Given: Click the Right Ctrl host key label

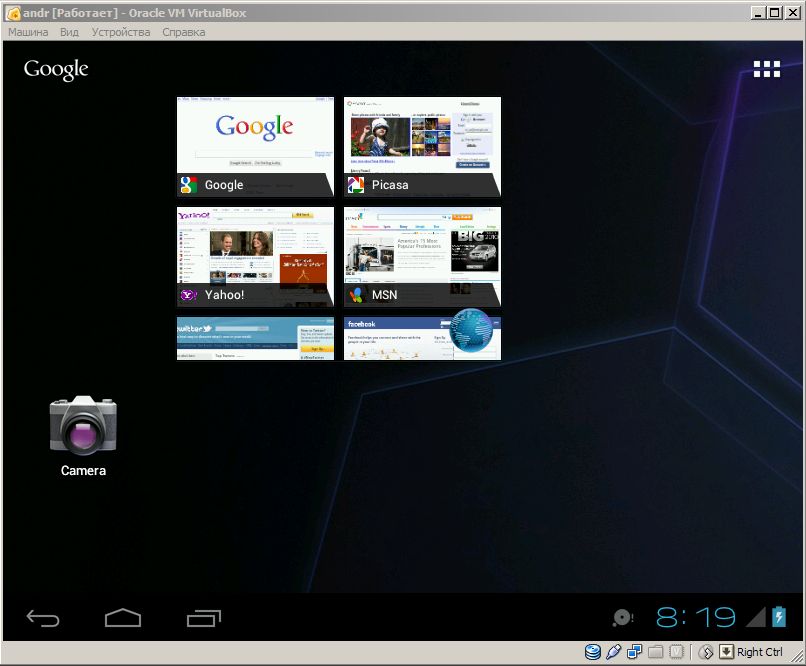Looking at the screenshot, I should tap(760, 652).
